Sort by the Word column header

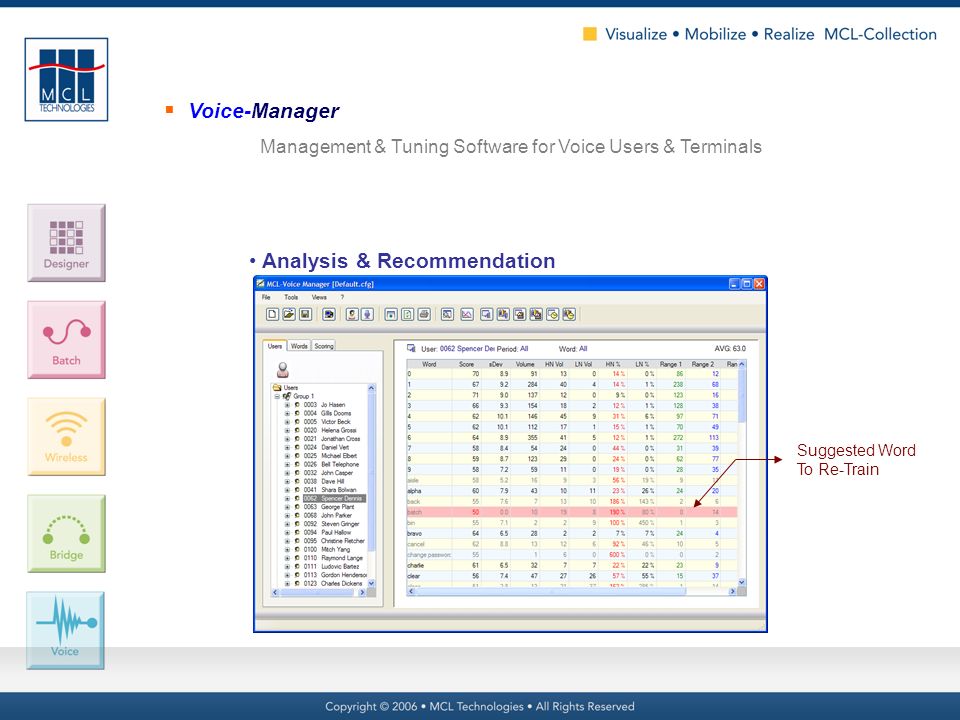[x=429, y=364]
